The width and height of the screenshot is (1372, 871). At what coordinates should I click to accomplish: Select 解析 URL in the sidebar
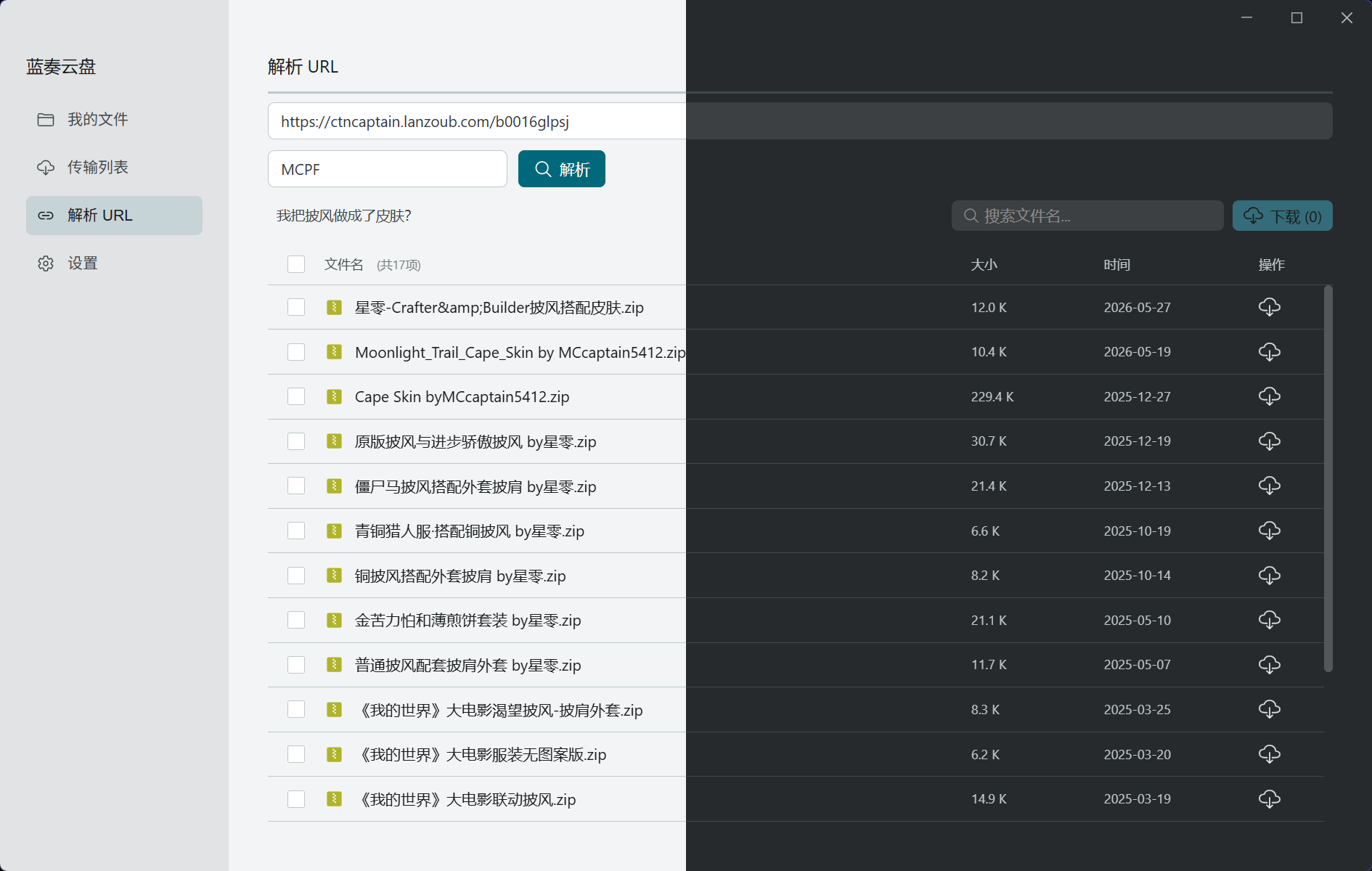coord(114,216)
